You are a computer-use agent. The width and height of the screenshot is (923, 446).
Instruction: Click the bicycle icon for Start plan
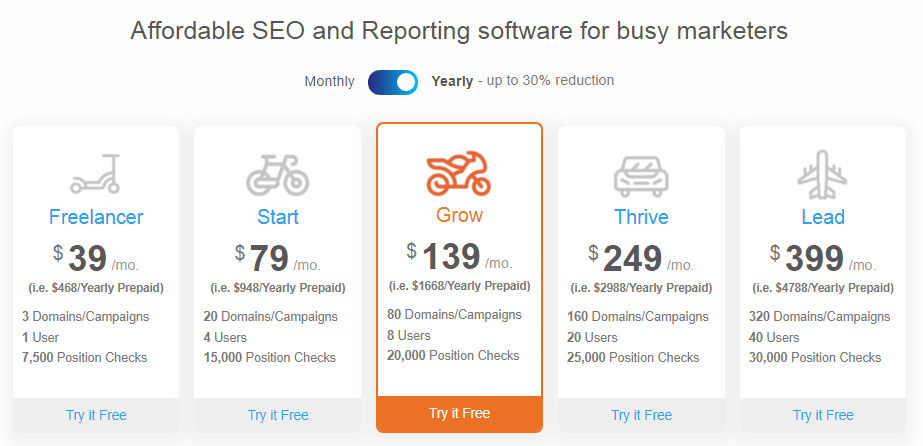[x=277, y=175]
